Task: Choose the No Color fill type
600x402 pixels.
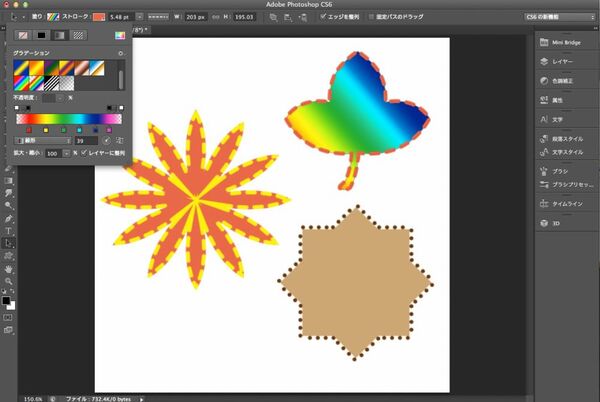Action: 23,35
